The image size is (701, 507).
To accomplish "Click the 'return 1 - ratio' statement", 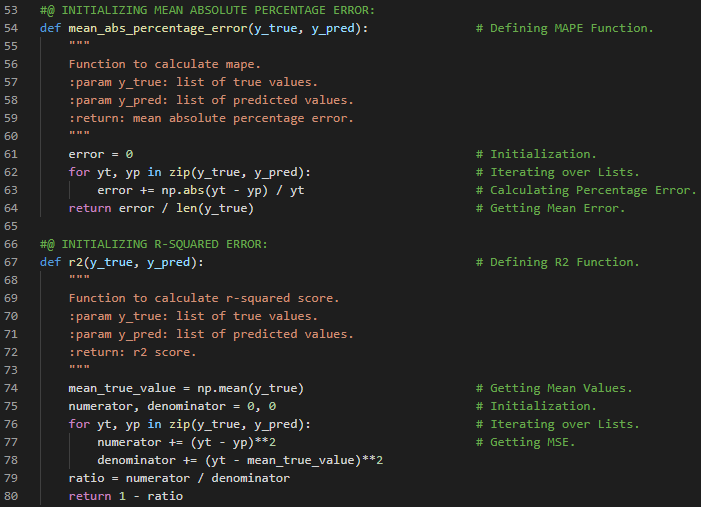I will coord(125,496).
